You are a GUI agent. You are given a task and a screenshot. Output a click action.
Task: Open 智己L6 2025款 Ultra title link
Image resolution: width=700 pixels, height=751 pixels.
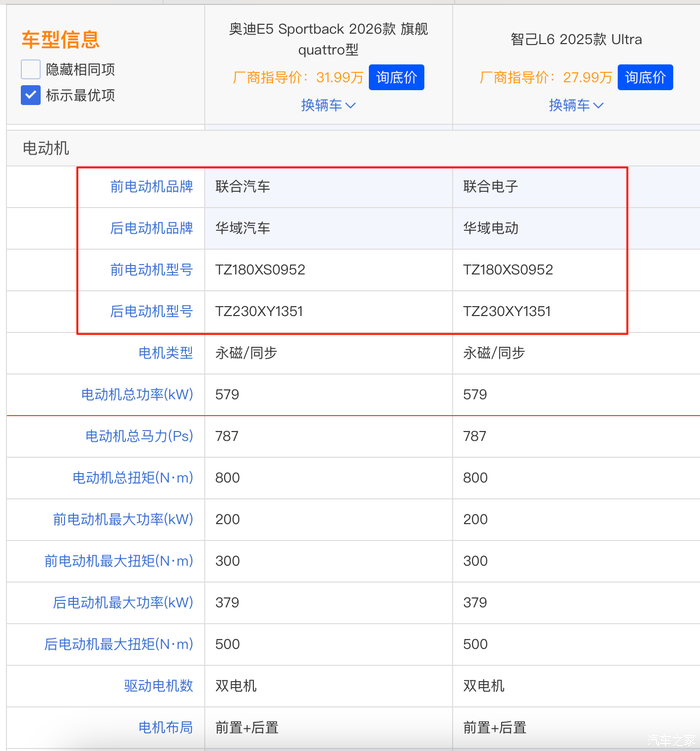point(576,39)
